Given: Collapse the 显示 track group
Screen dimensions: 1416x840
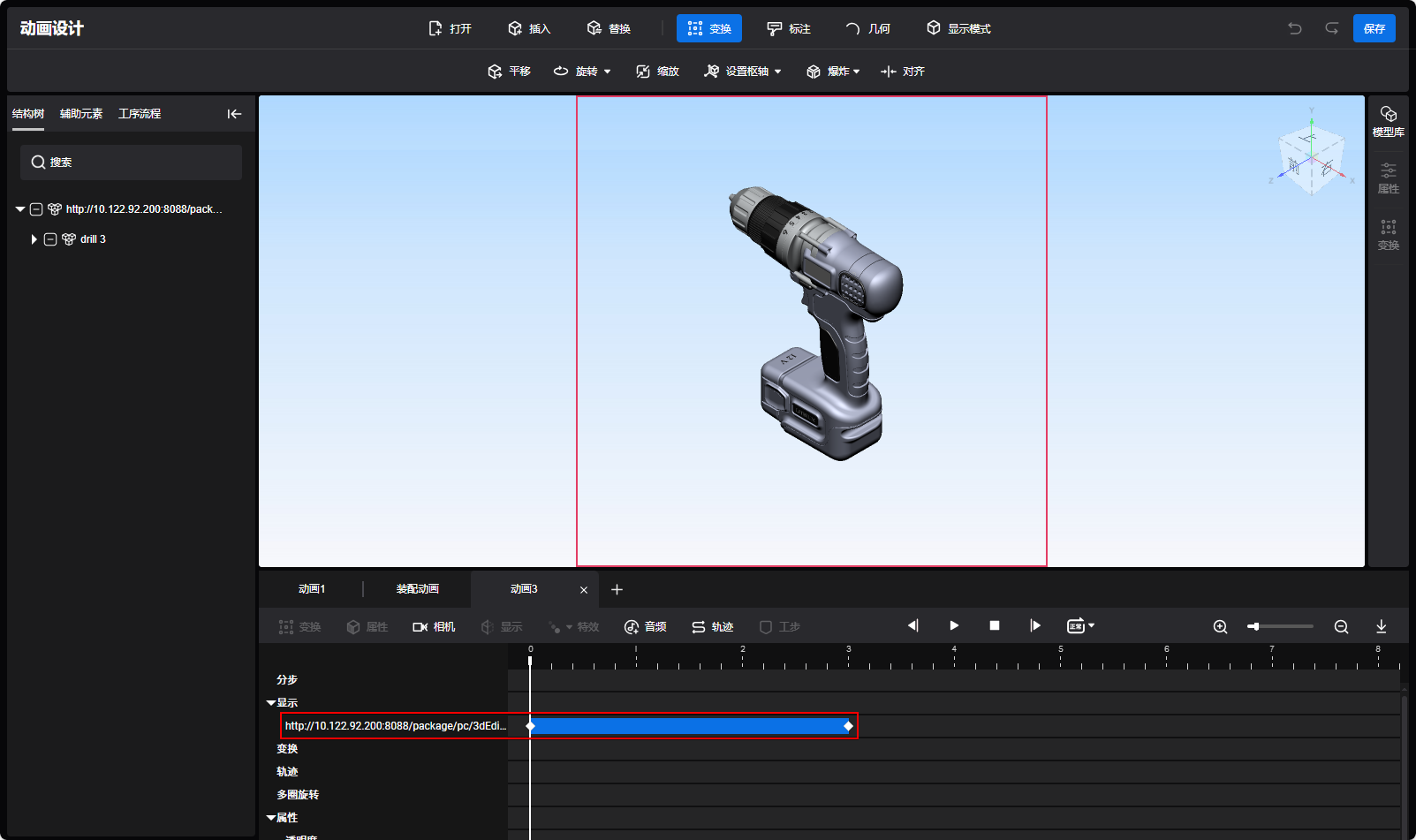Looking at the screenshot, I should click(271, 703).
